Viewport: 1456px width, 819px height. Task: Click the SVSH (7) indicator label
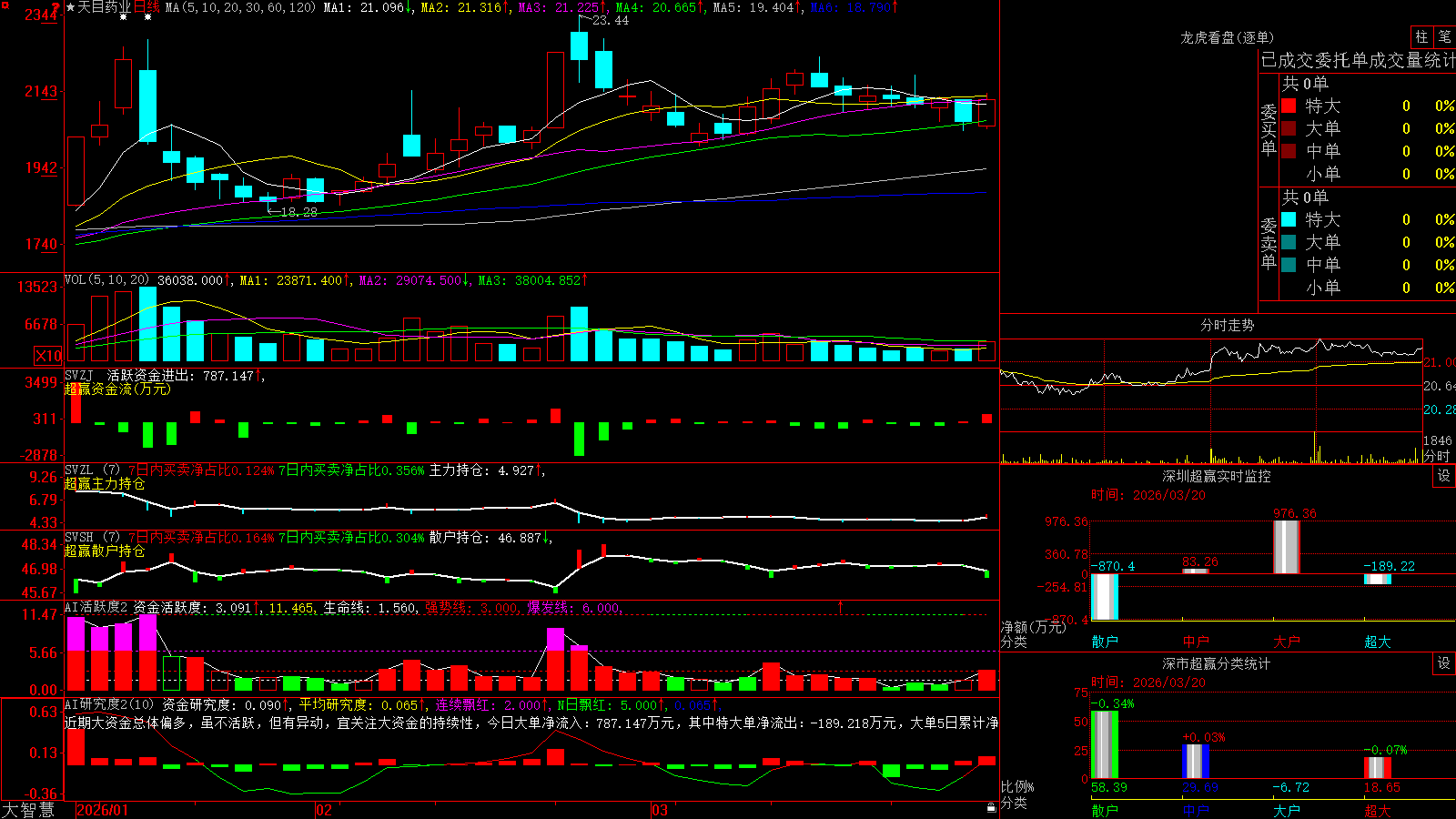click(93, 538)
